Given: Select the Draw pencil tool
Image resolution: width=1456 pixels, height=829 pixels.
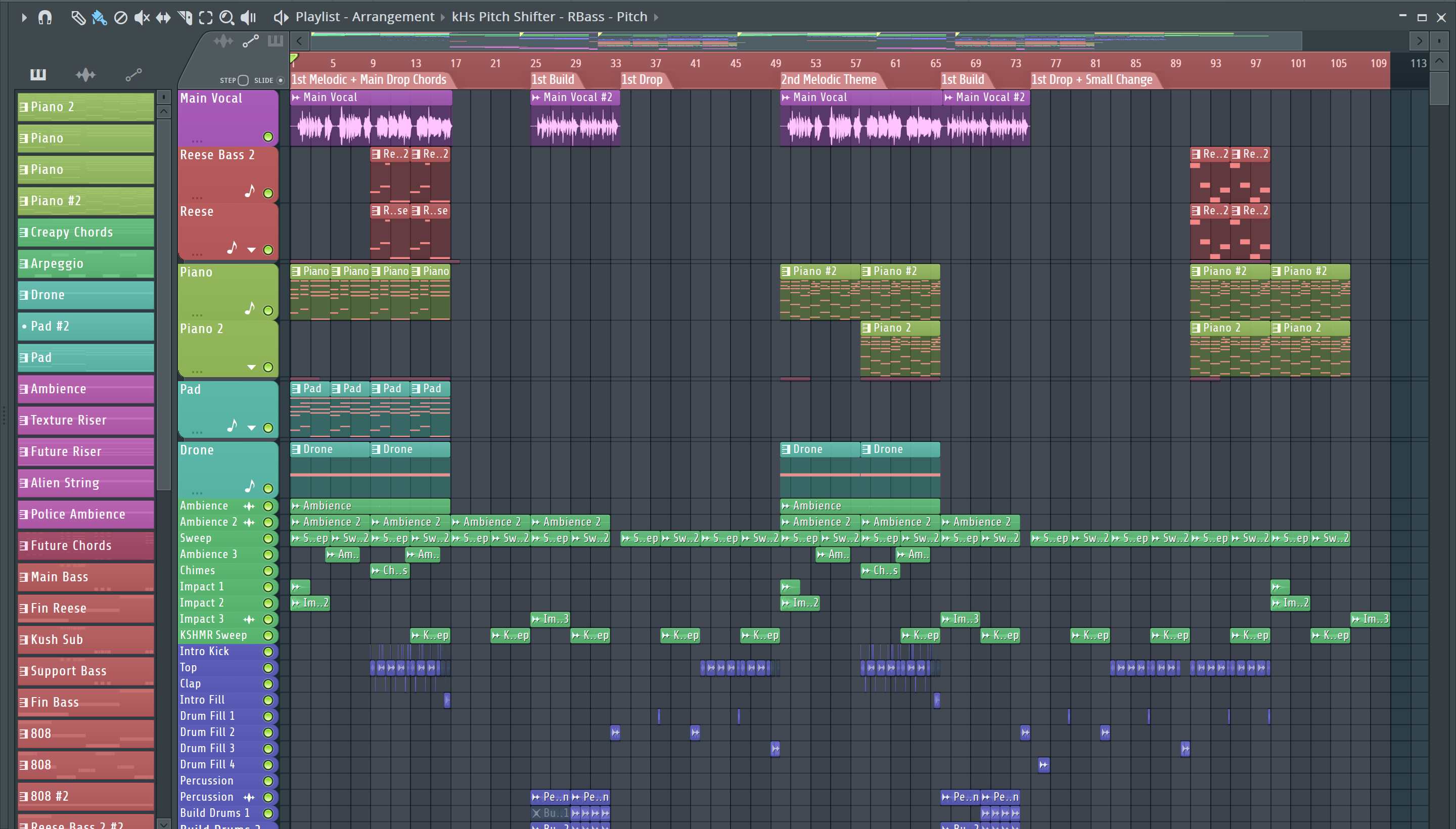Looking at the screenshot, I should coord(78,18).
